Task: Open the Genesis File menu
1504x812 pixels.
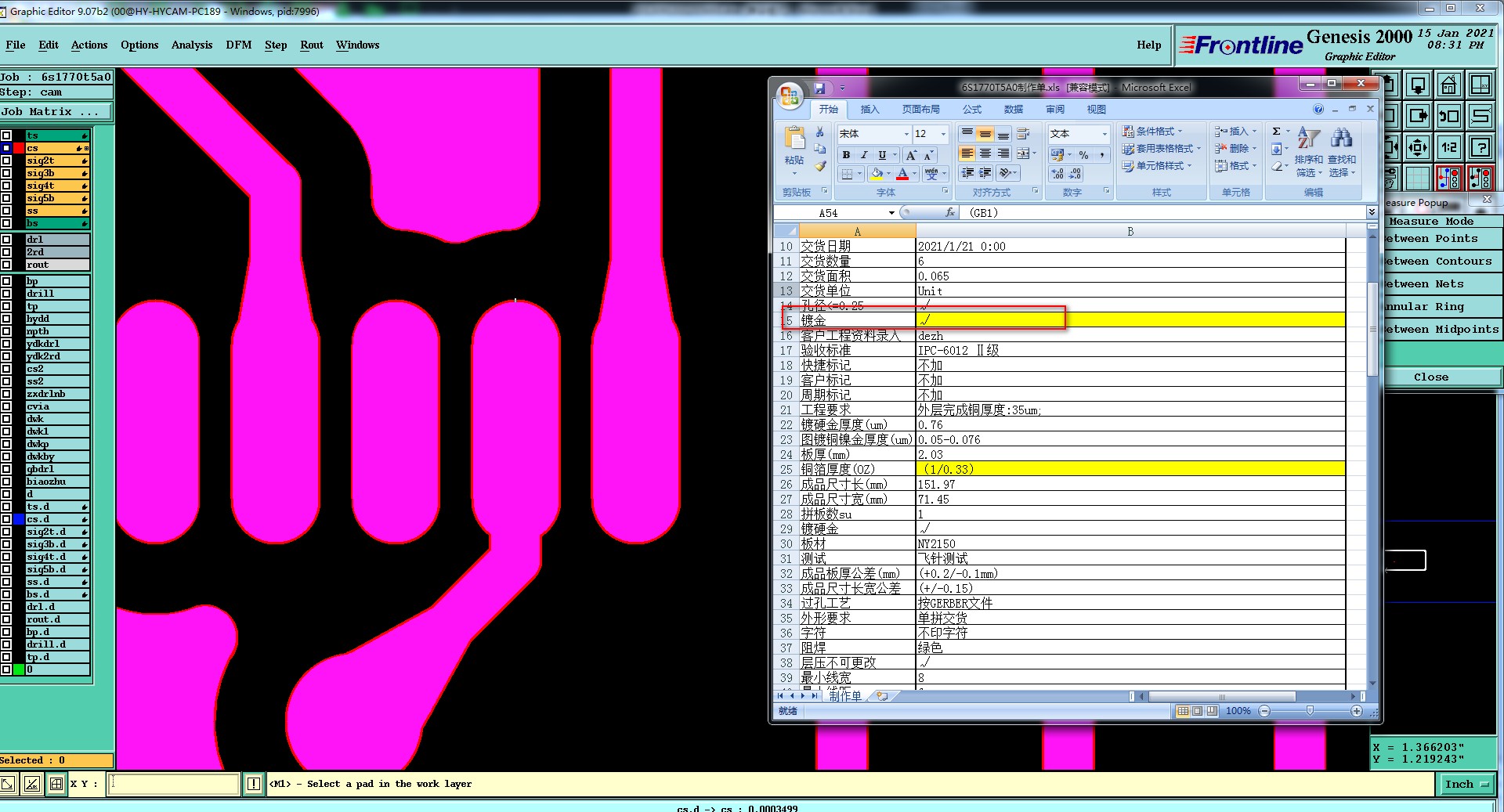Action: point(15,45)
